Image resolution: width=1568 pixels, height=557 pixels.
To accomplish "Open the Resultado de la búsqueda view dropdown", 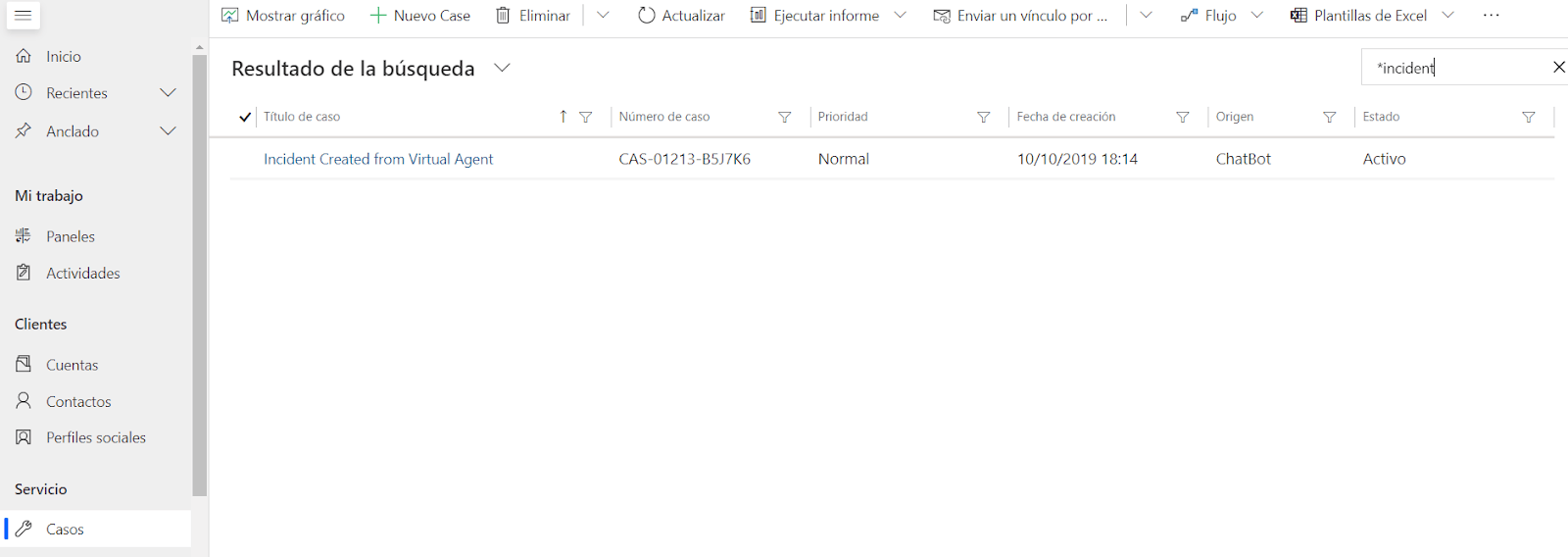I will click(503, 68).
